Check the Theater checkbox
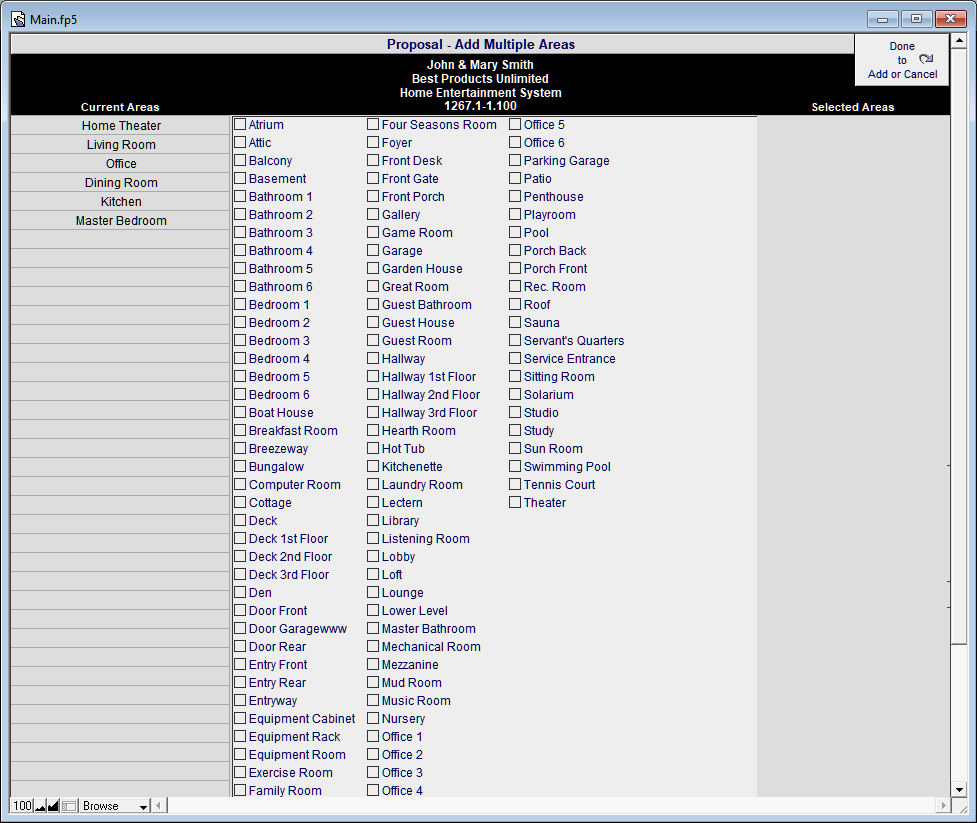The width and height of the screenshot is (977, 823). pyautogui.click(x=515, y=502)
